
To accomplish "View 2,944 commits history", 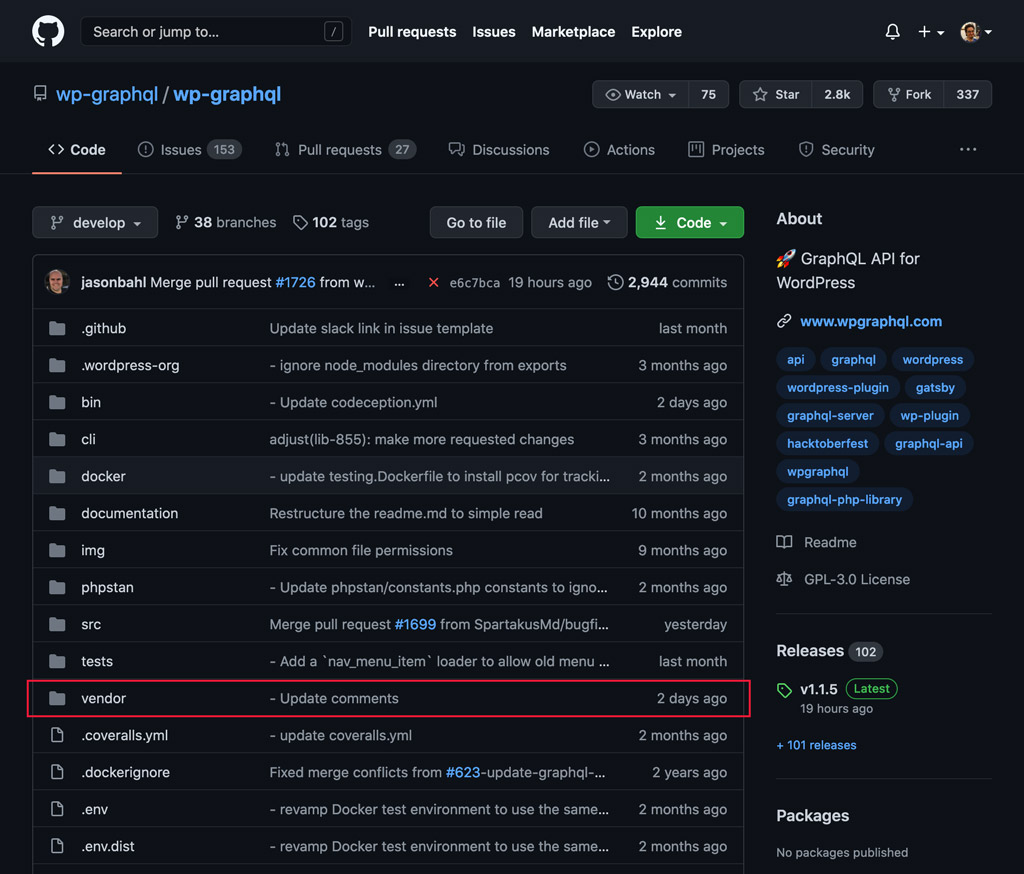I will tap(667, 282).
